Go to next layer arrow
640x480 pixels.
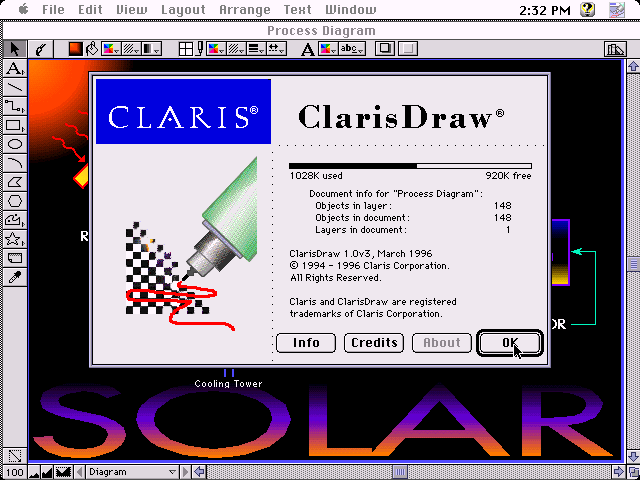pos(185,472)
